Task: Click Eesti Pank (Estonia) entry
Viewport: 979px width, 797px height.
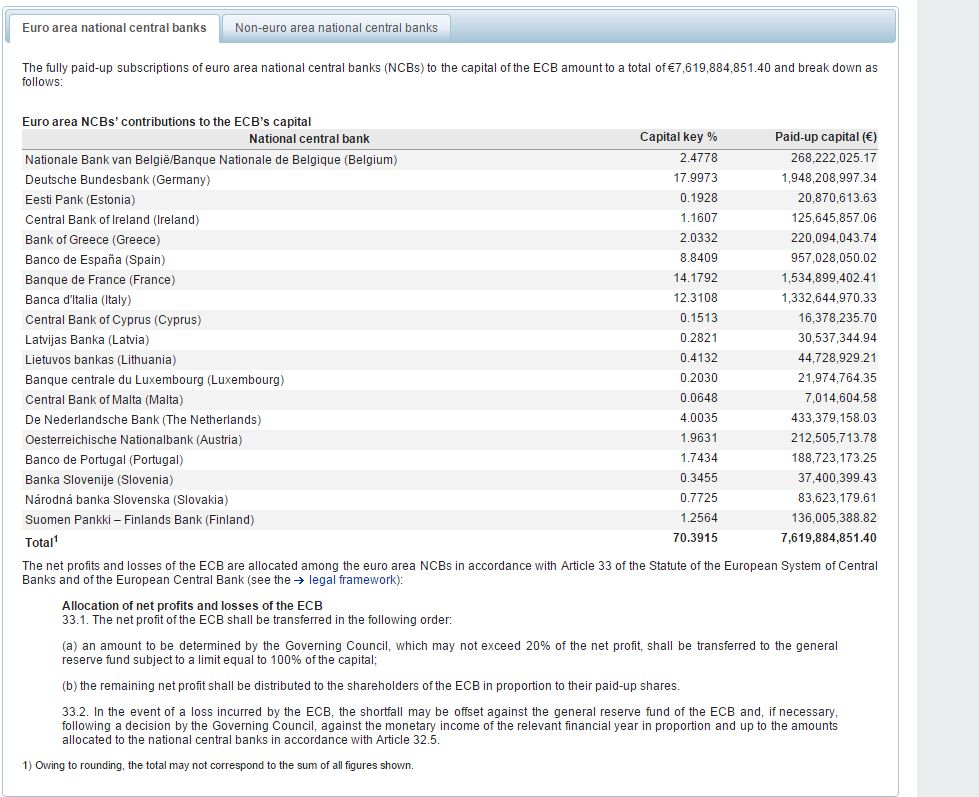Action: (x=80, y=200)
